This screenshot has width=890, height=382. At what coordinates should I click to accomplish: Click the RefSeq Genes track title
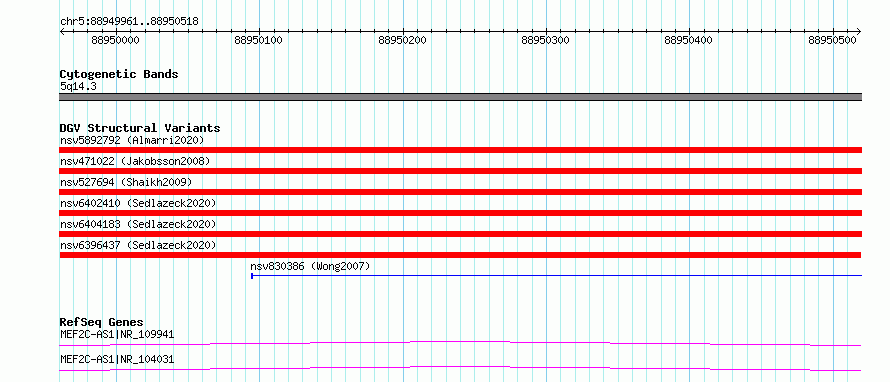tap(101, 322)
